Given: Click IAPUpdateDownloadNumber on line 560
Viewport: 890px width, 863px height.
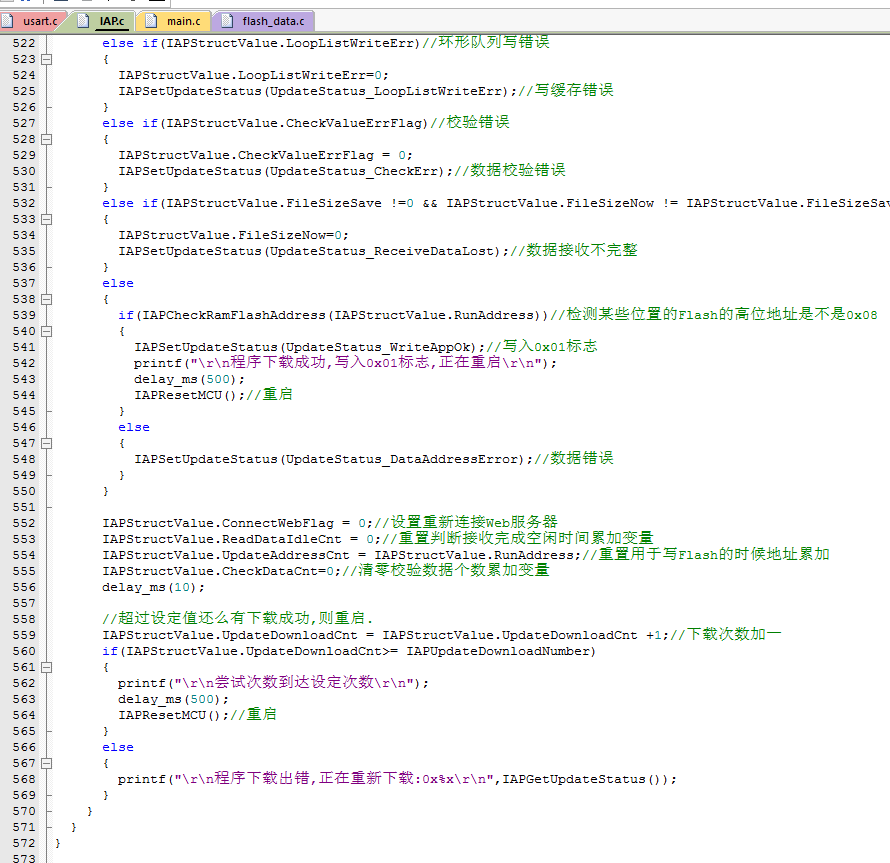Looking at the screenshot, I should point(498,651).
